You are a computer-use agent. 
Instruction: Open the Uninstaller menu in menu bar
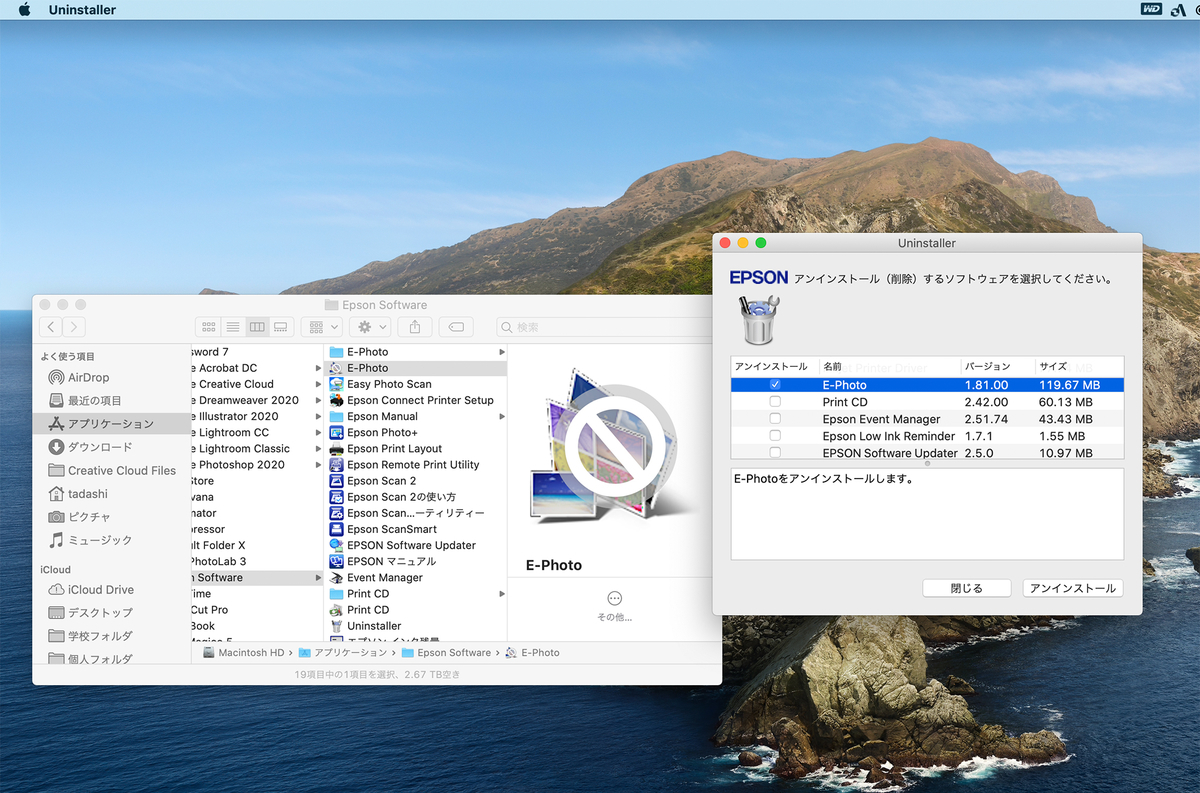(82, 10)
